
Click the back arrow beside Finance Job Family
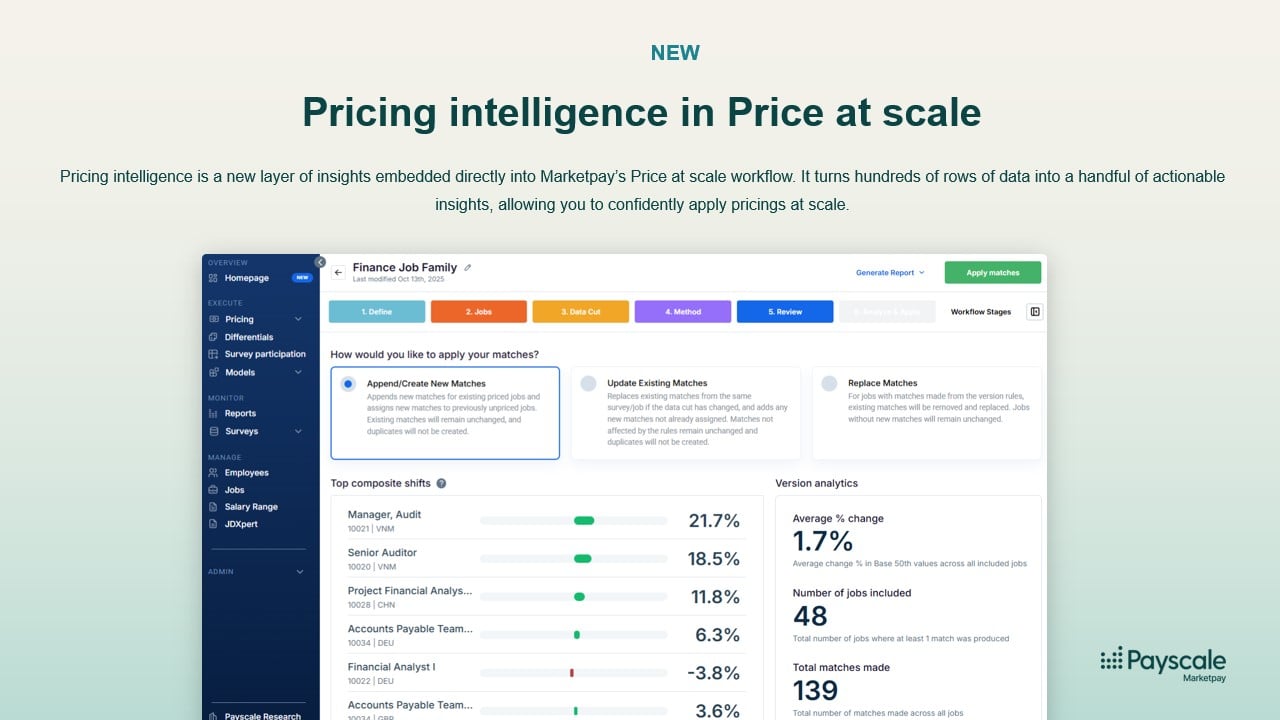338,272
